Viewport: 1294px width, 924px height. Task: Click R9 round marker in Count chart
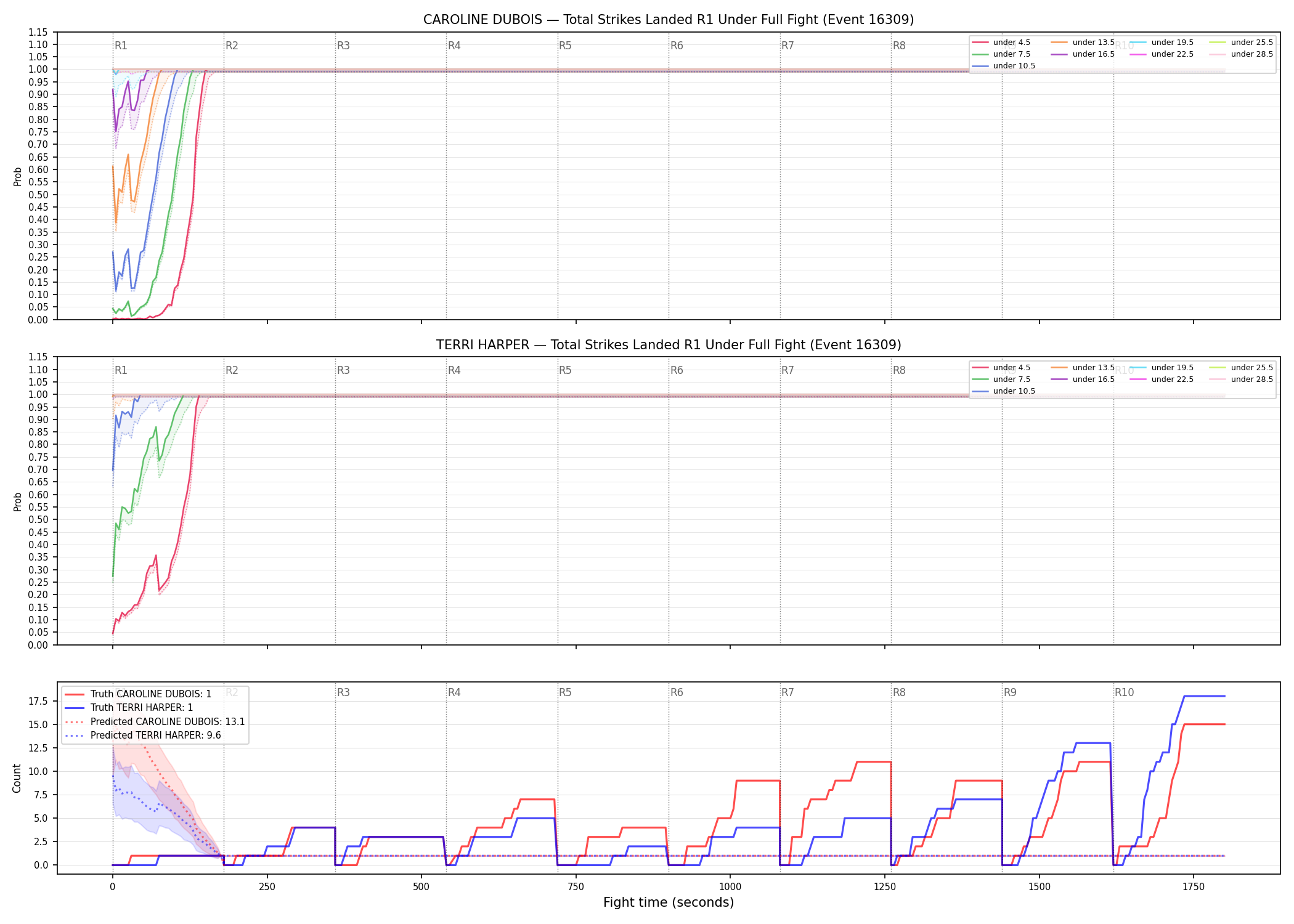1010,692
